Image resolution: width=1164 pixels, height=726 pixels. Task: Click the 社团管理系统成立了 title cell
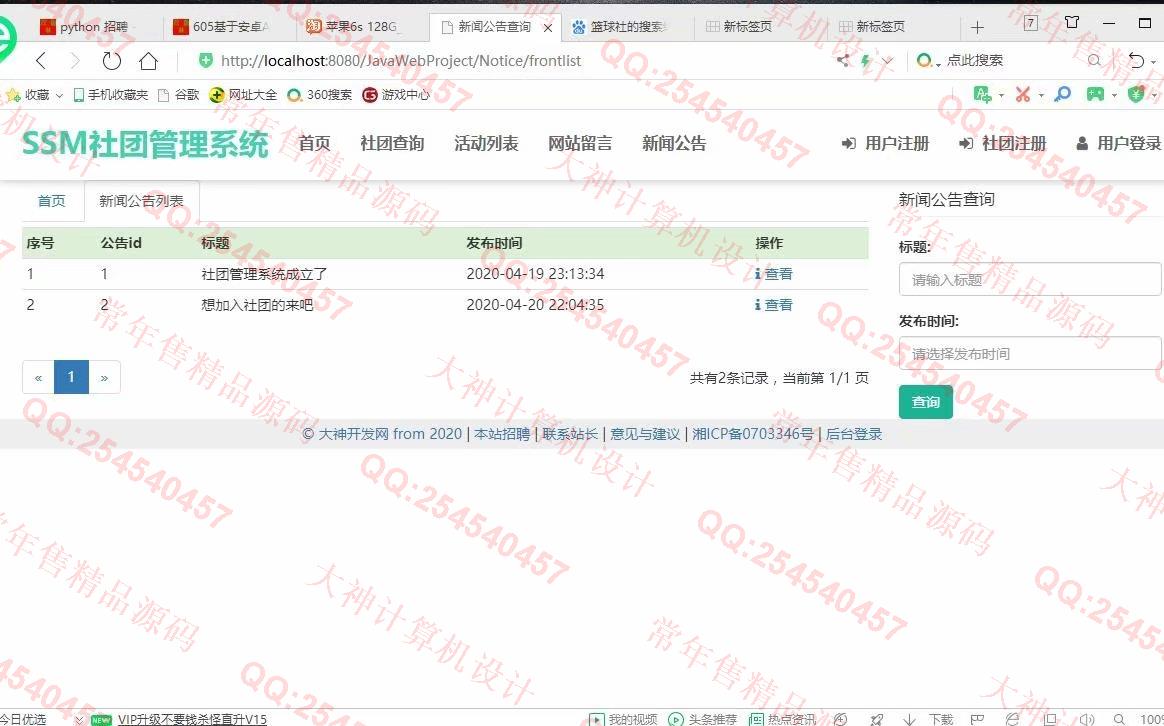point(264,274)
